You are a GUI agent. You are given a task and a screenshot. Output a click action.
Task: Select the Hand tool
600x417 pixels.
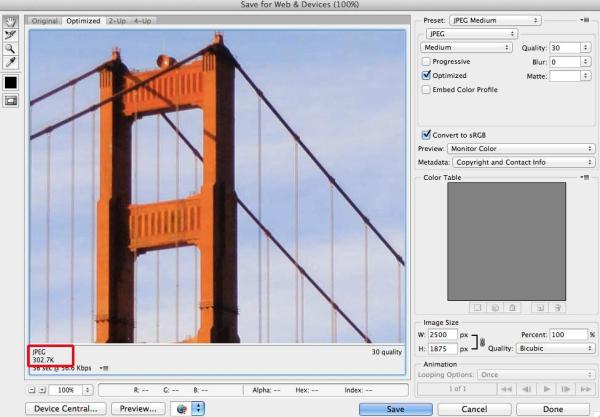[x=11, y=20]
